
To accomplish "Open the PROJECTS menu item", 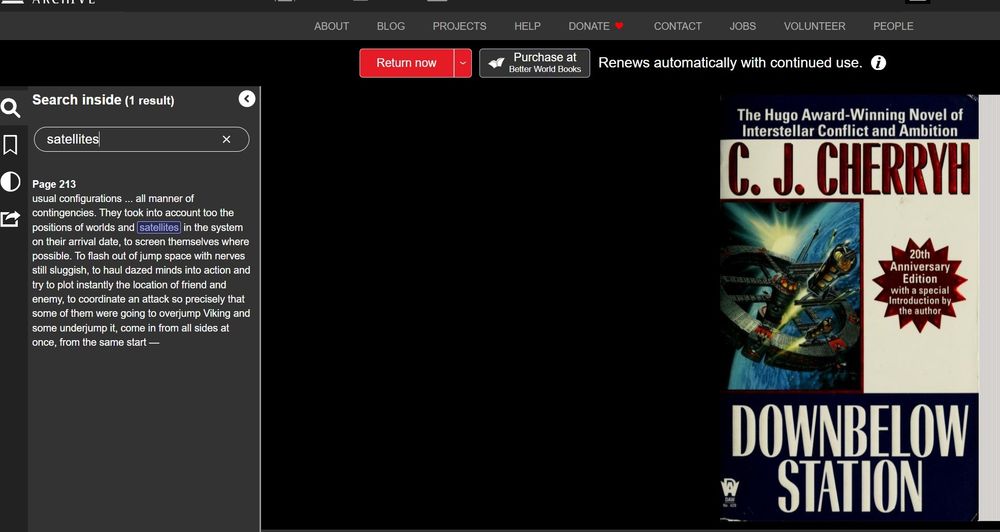I will click(459, 26).
